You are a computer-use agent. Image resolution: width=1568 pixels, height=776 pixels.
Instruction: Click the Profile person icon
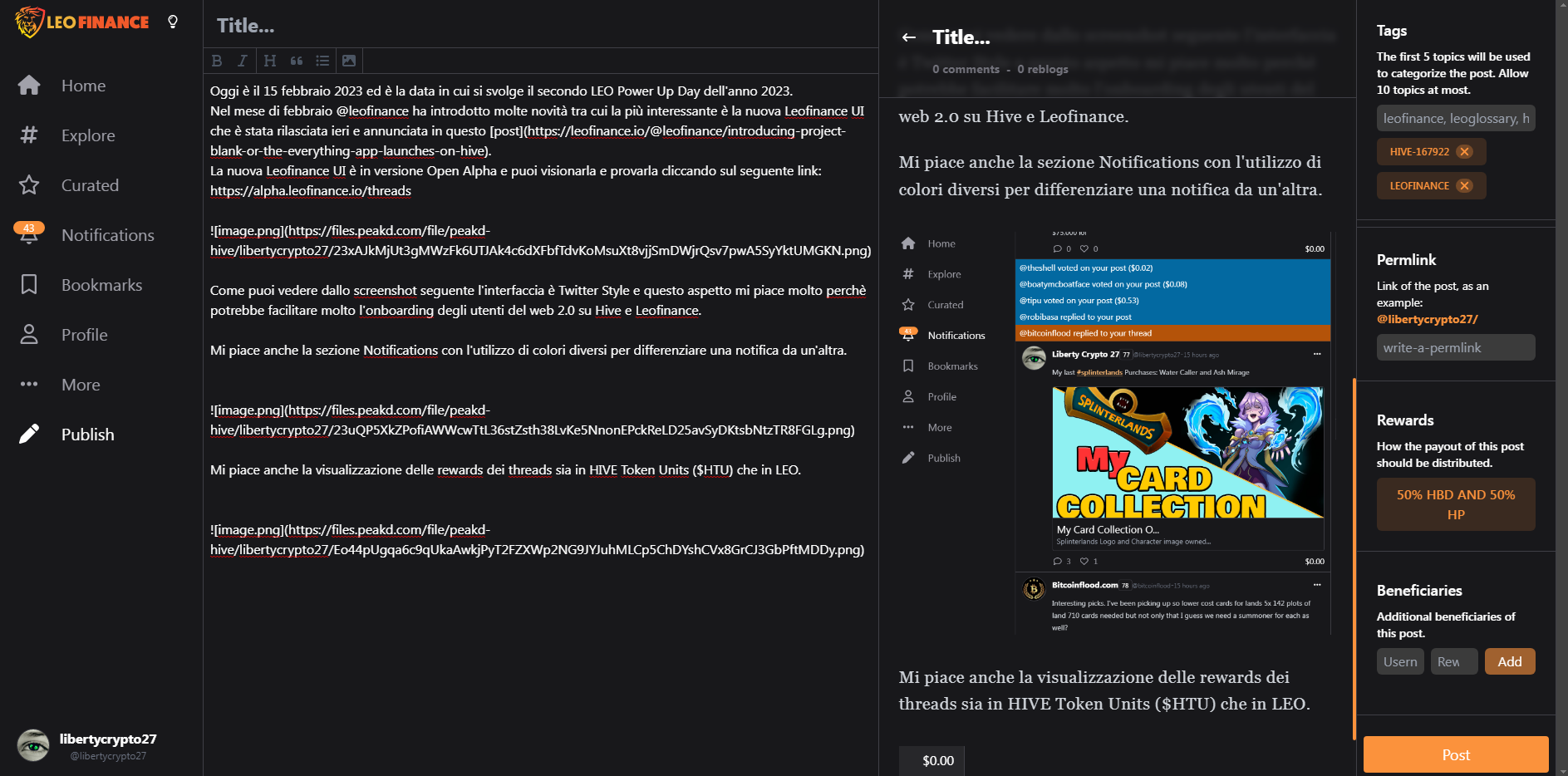29,334
